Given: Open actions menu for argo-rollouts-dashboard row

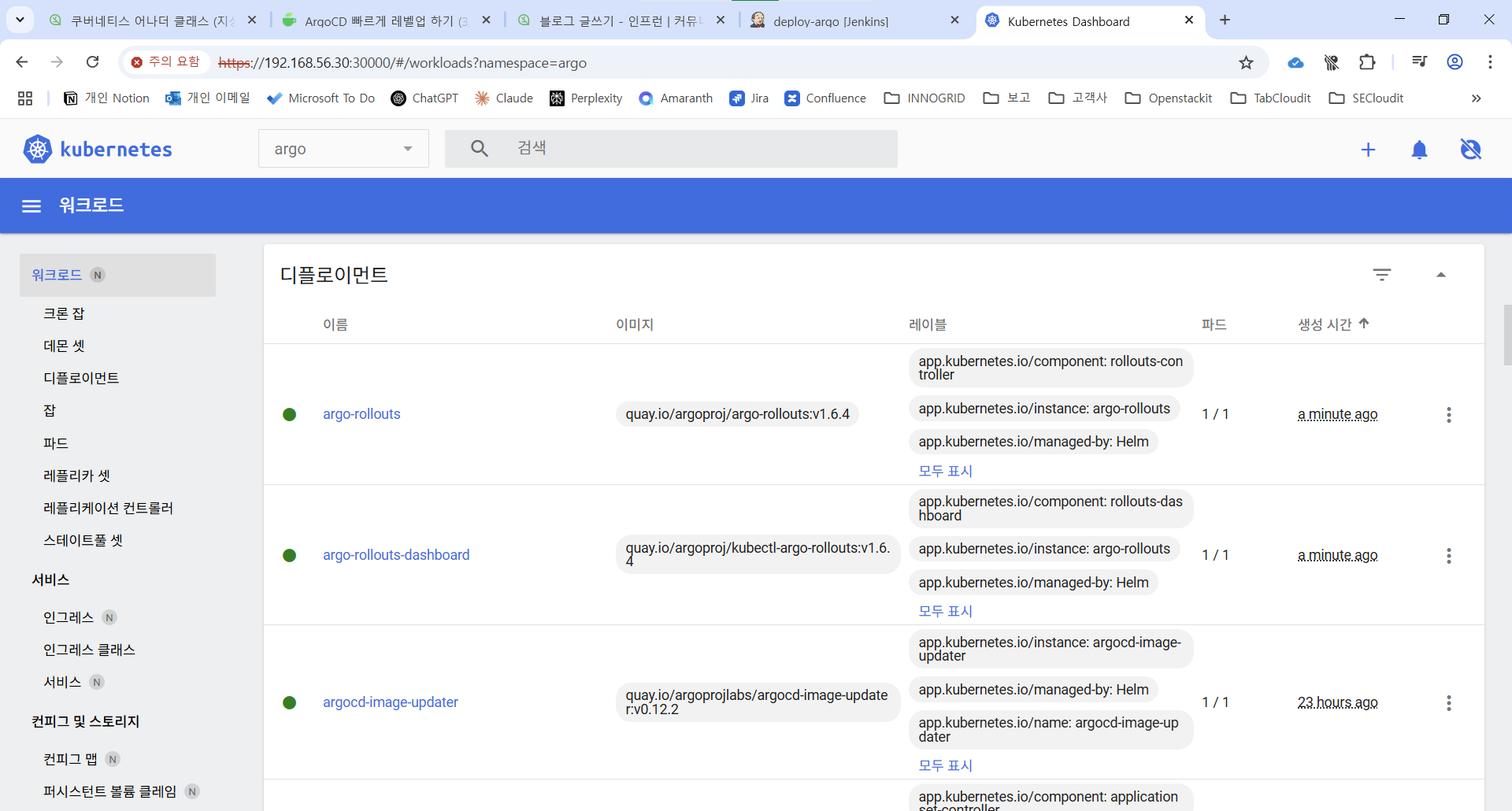Looking at the screenshot, I should [x=1449, y=556].
